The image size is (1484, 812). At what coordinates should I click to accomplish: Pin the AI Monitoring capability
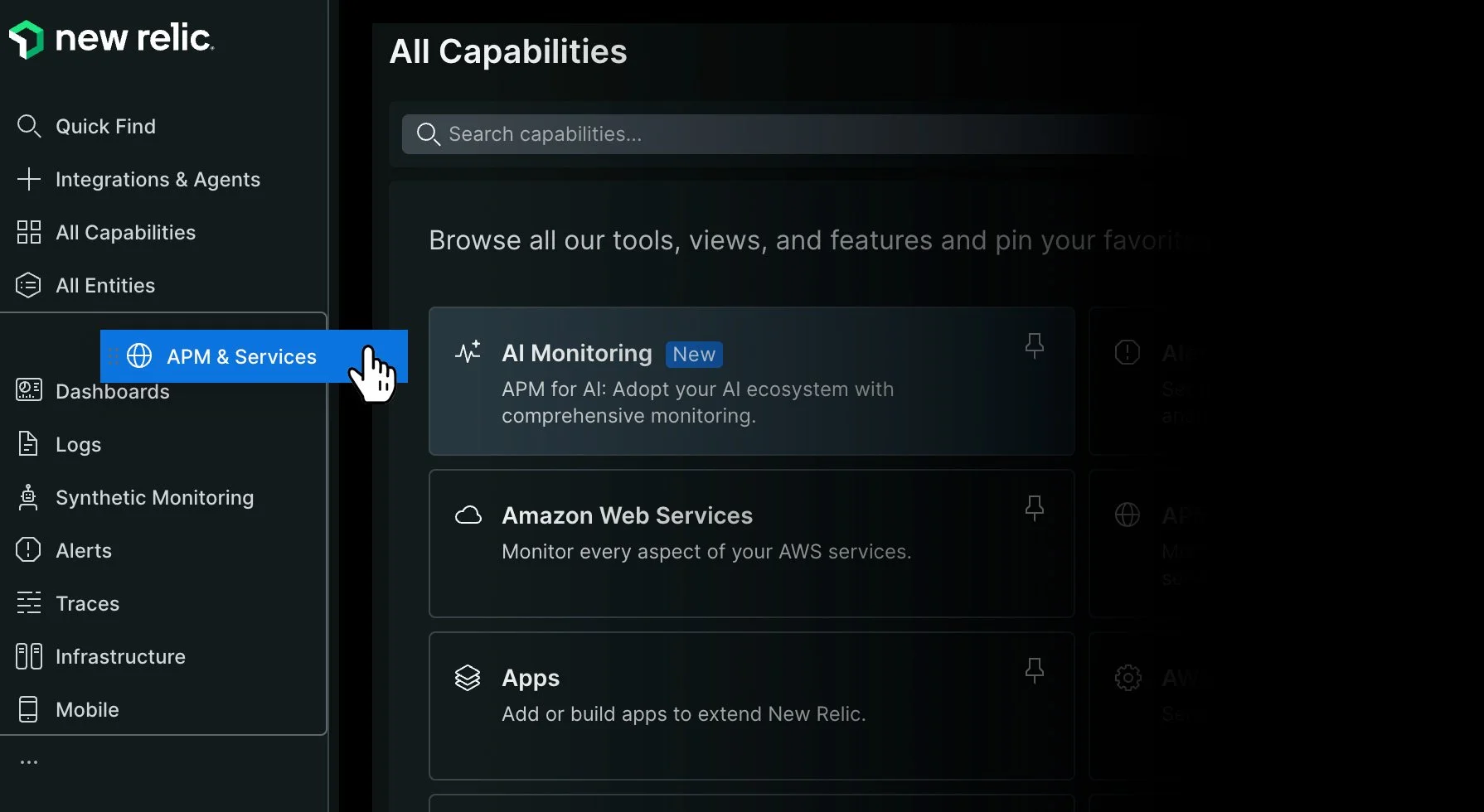[1035, 345]
